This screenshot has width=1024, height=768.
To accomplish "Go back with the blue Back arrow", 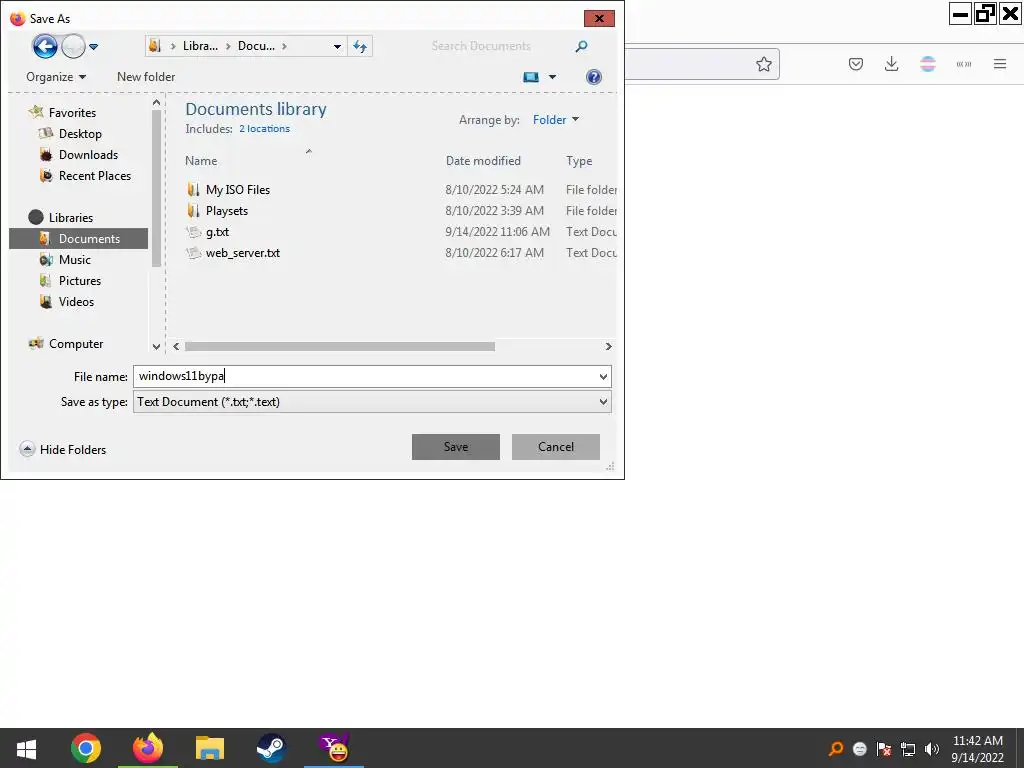I will [x=45, y=46].
